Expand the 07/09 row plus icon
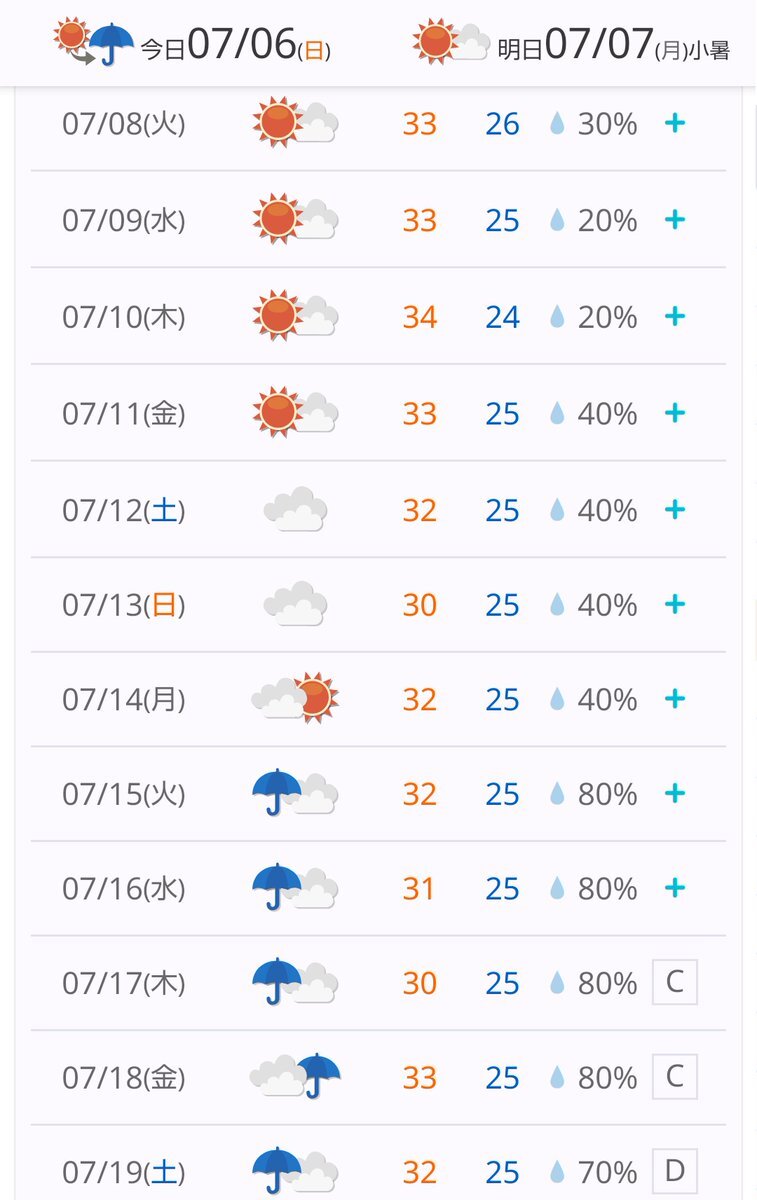757x1200 pixels. (x=675, y=220)
